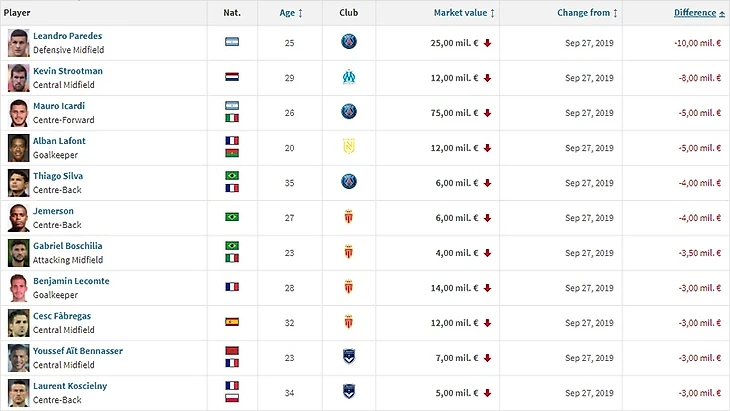Sort by Change from column header
Viewport: 730px width, 411px height.
[x=587, y=13]
